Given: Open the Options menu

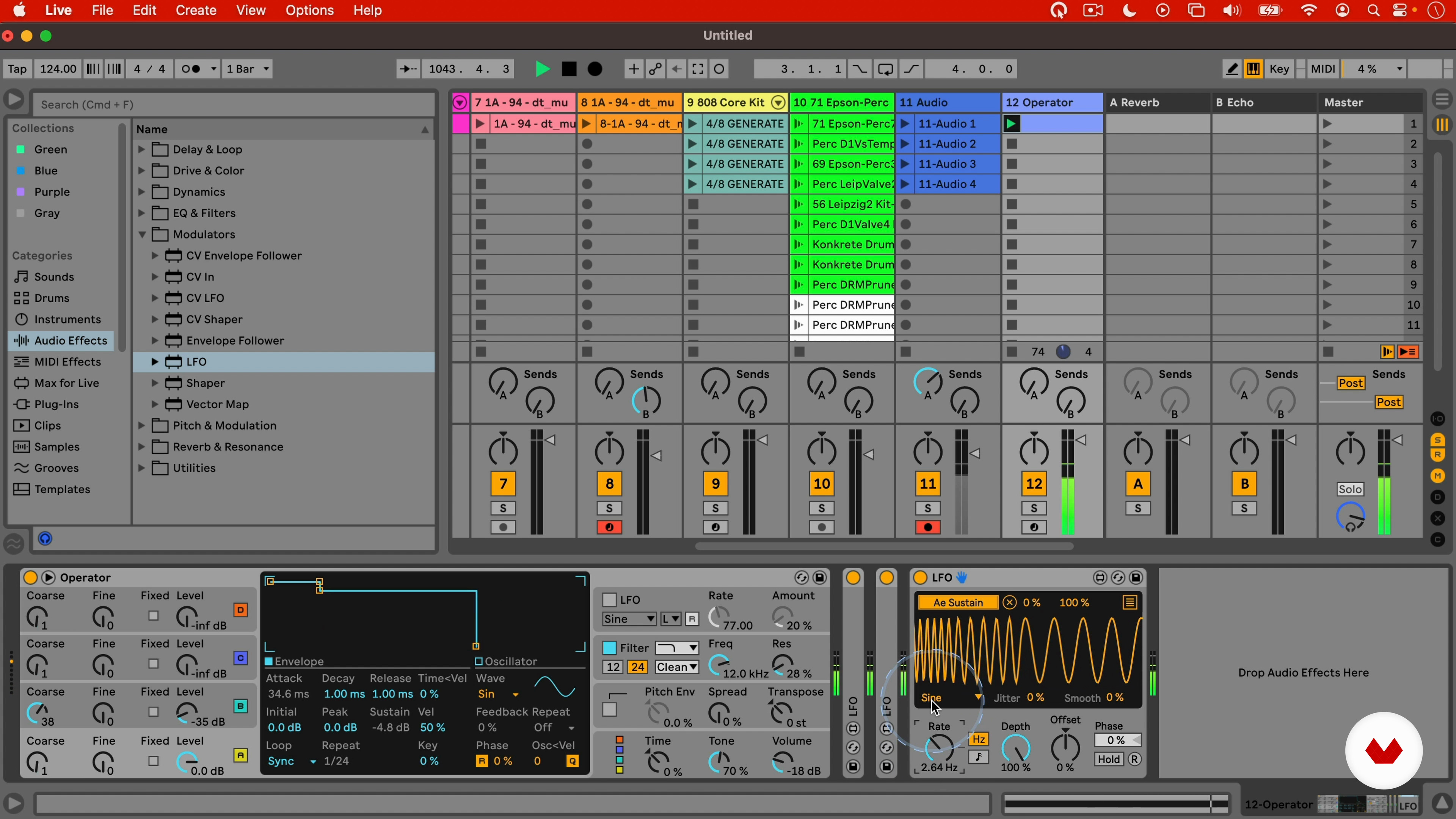Looking at the screenshot, I should click(x=310, y=10).
